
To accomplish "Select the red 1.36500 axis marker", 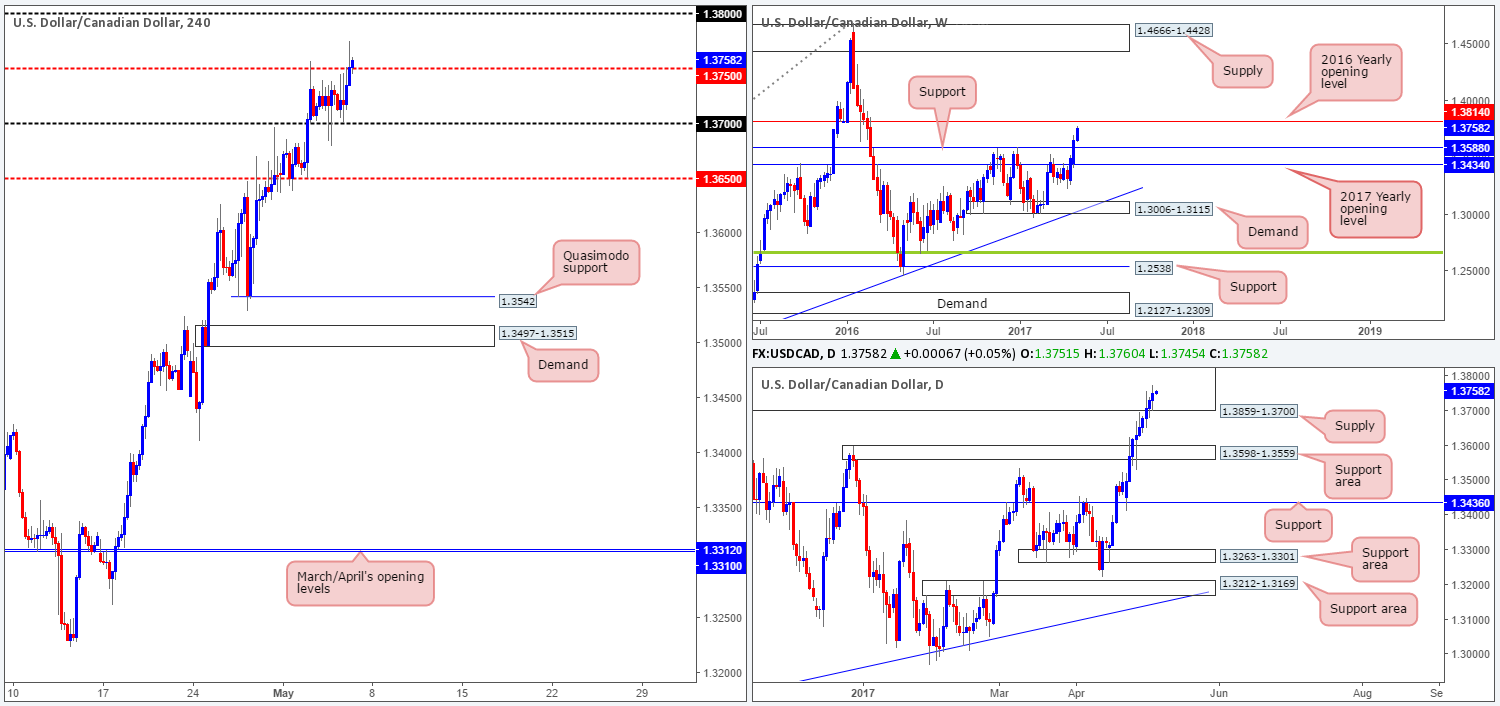I will [722, 178].
